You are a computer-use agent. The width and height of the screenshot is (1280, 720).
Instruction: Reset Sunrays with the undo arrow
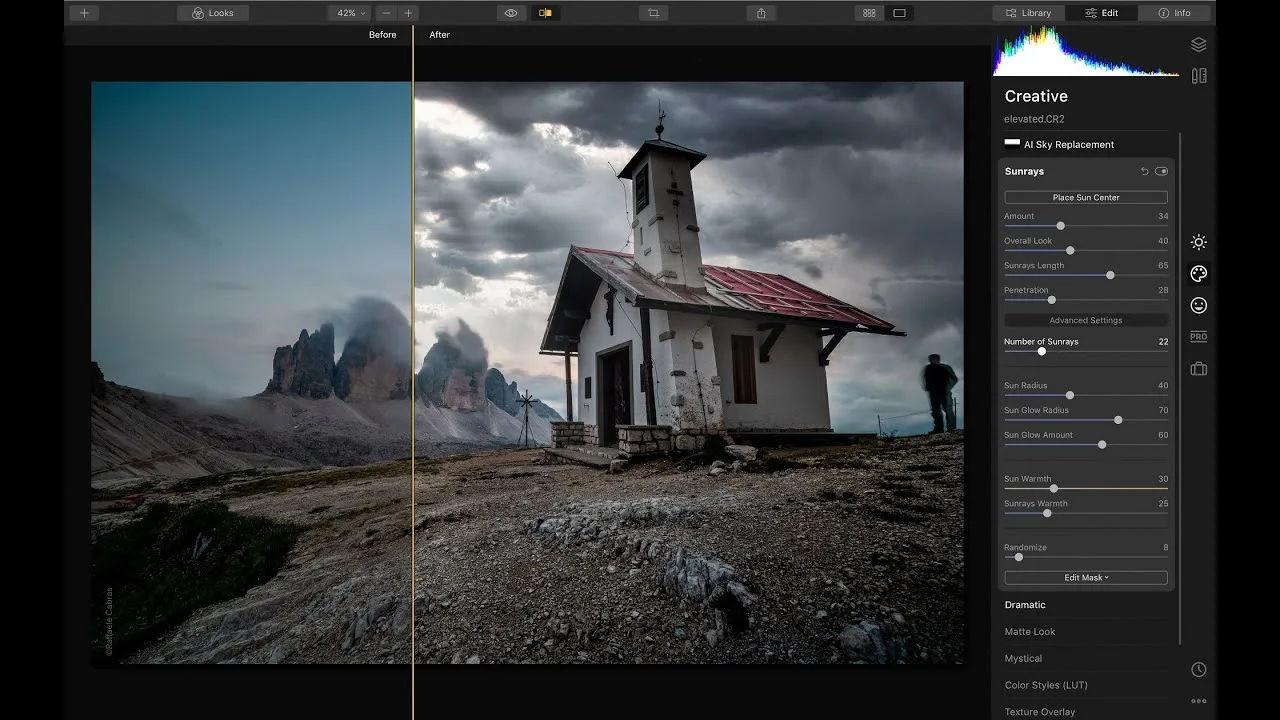pos(1145,171)
